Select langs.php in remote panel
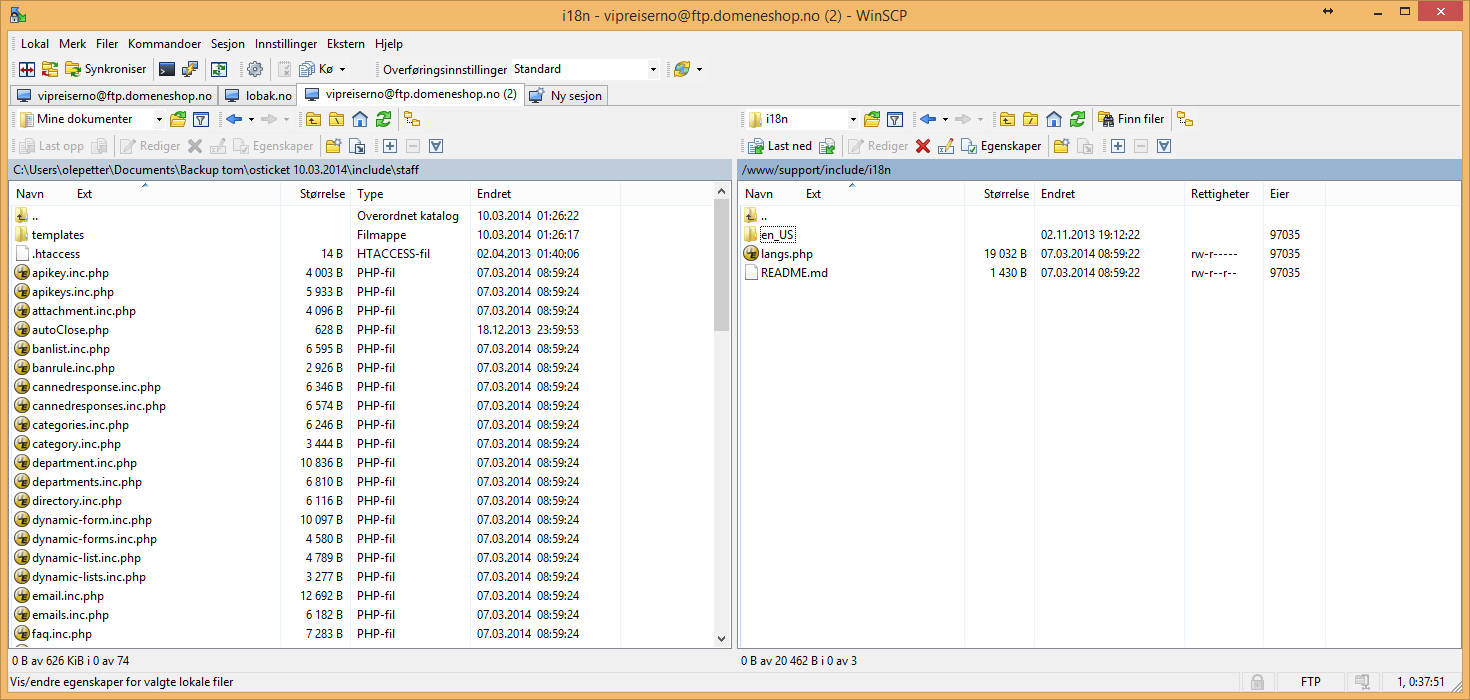 click(x=787, y=254)
